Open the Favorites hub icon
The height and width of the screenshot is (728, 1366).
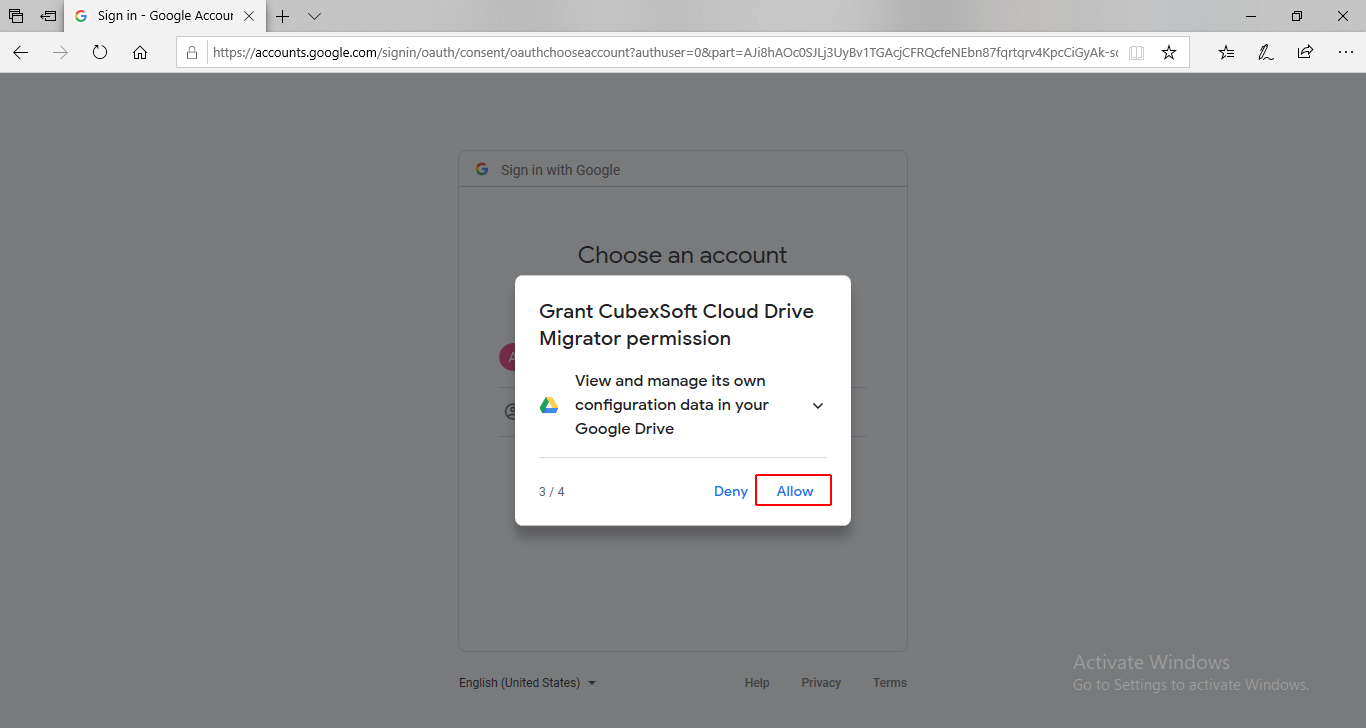(1226, 53)
